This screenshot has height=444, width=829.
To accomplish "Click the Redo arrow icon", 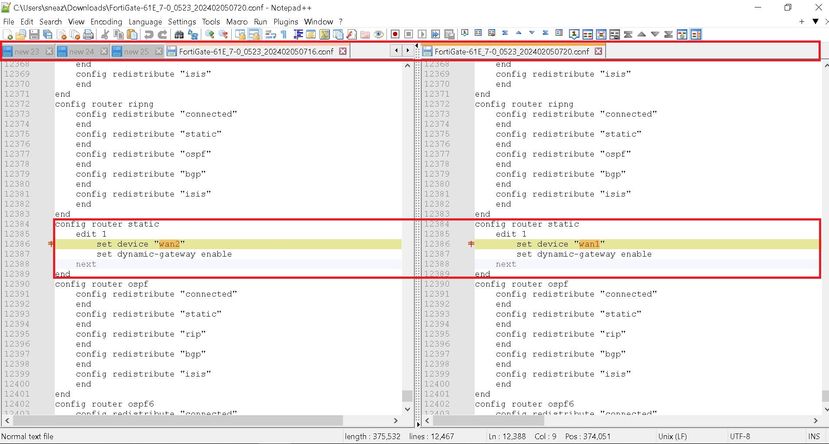I will click(x=162, y=34).
